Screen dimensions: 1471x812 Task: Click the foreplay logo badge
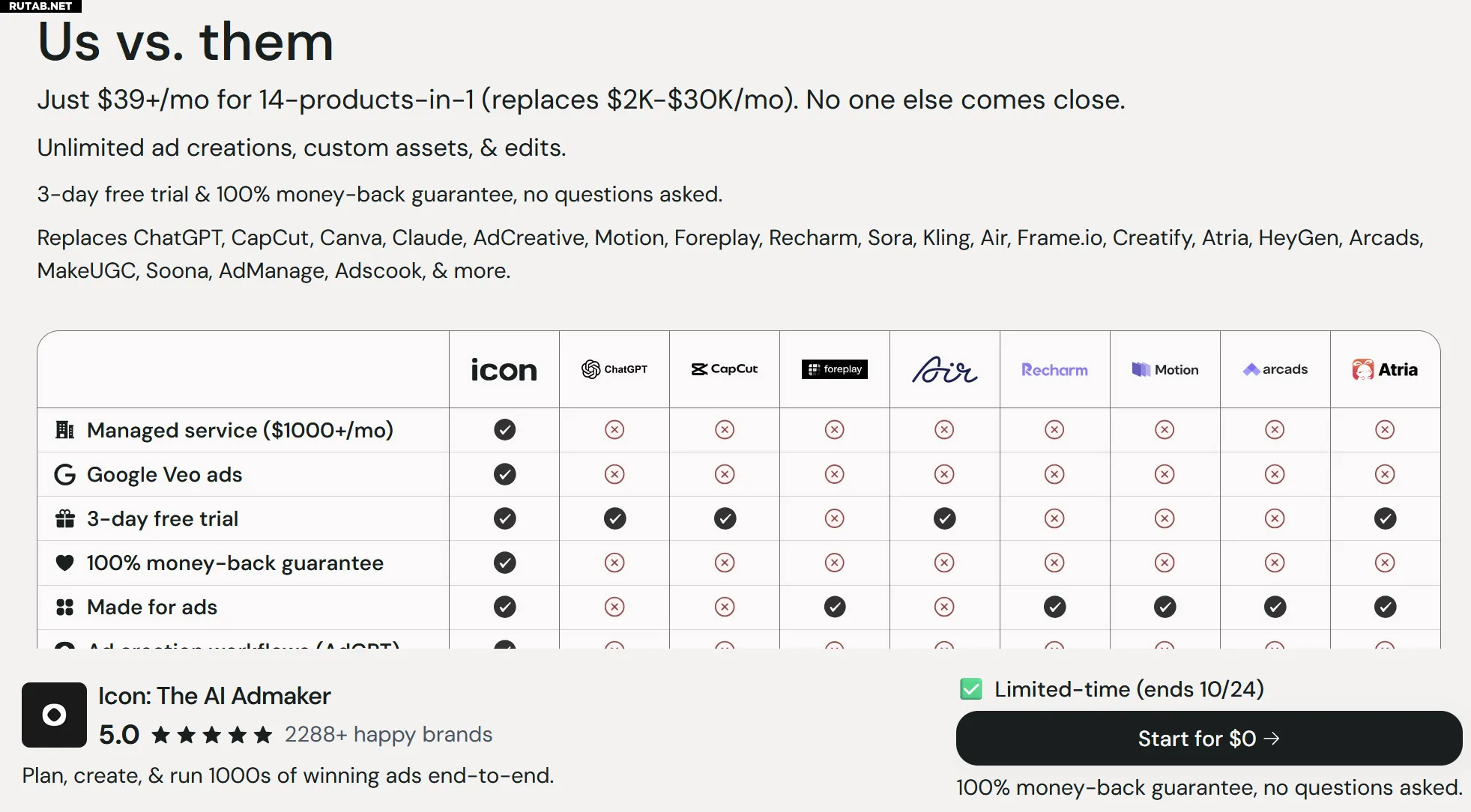[x=834, y=369]
